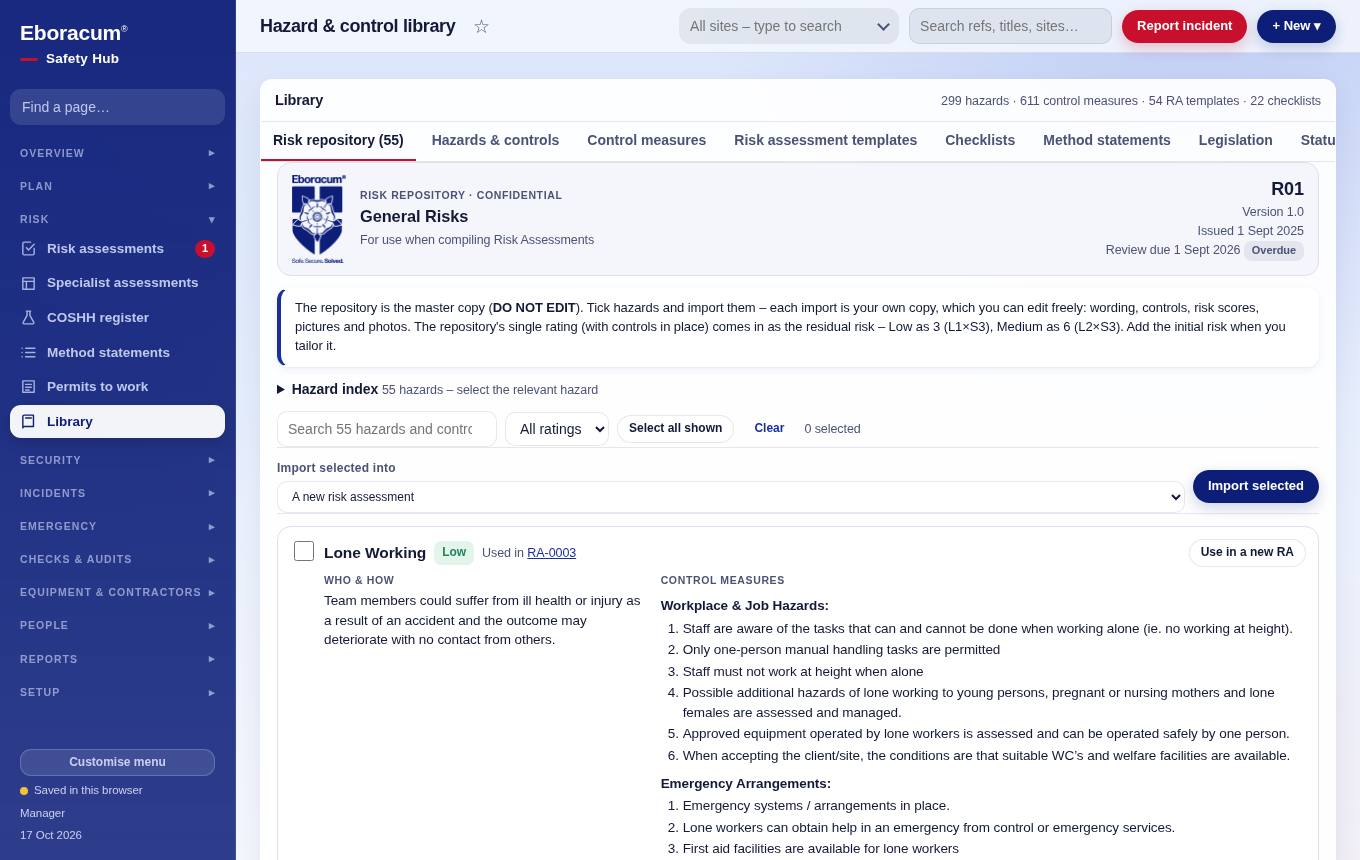
Task: Expand the REPORTS sidebar section
Action: (117, 659)
